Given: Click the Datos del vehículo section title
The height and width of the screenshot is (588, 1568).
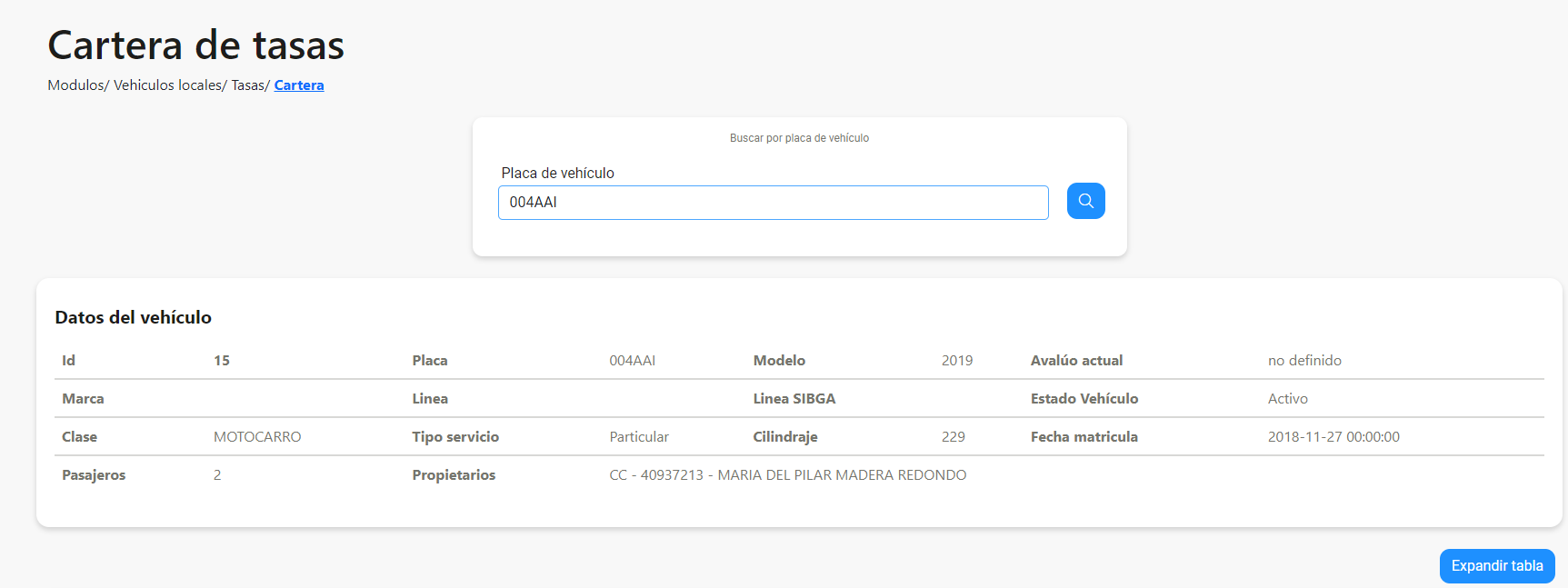Looking at the screenshot, I should click(x=134, y=317).
